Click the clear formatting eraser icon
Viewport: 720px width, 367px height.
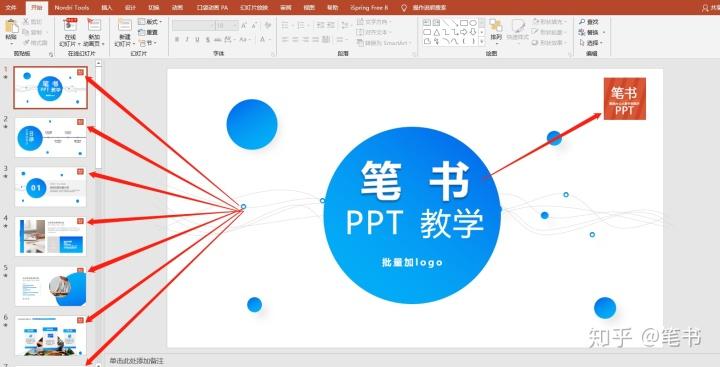point(268,25)
